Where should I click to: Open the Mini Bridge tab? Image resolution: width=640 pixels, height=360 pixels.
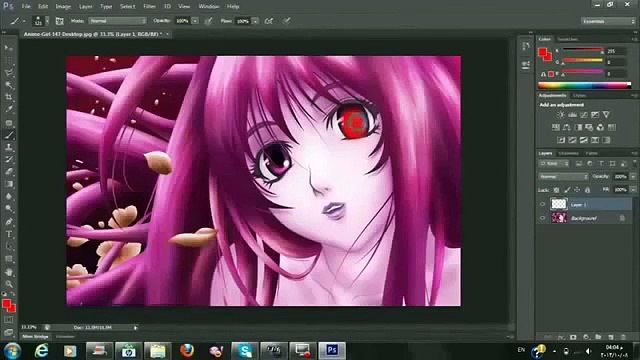(35, 337)
